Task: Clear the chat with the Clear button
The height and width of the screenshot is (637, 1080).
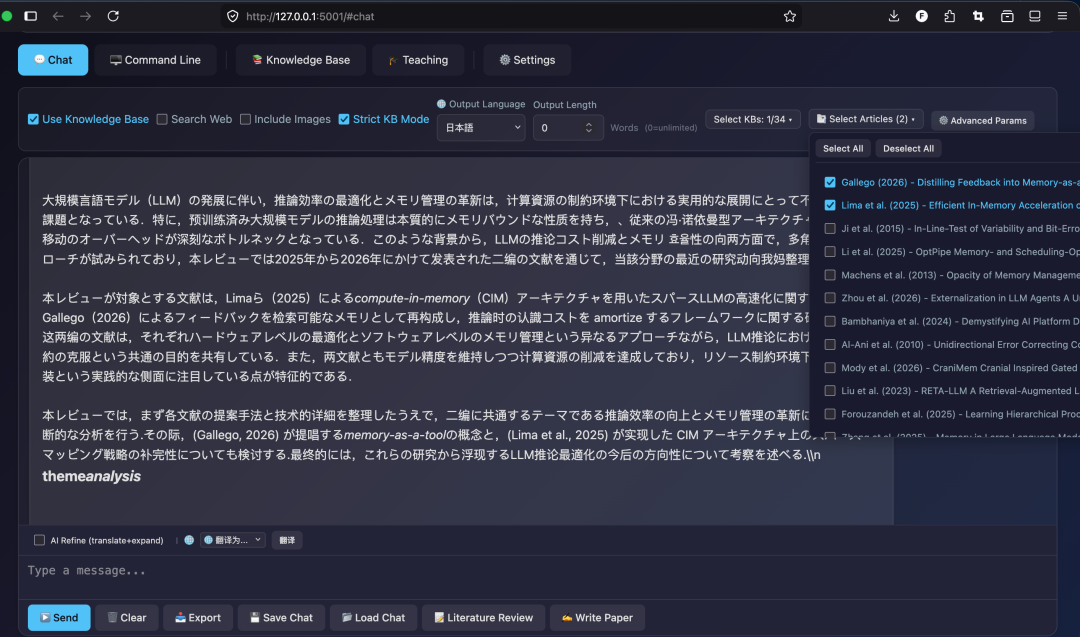Action: coord(127,618)
